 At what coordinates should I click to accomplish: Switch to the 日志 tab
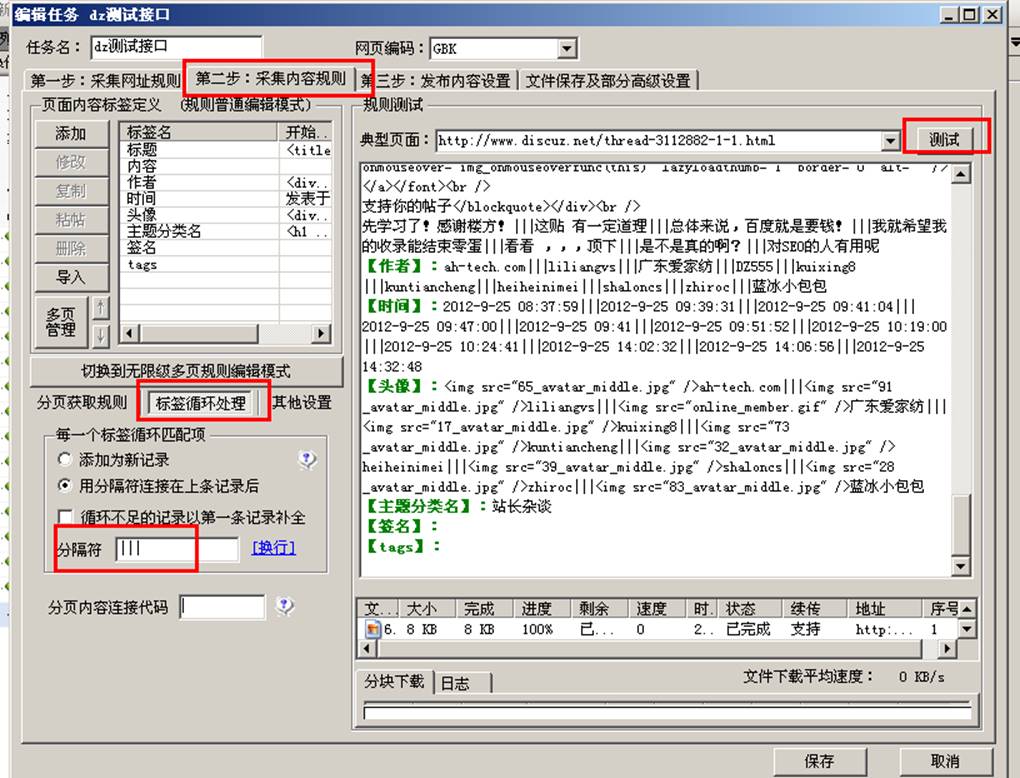pos(454,683)
